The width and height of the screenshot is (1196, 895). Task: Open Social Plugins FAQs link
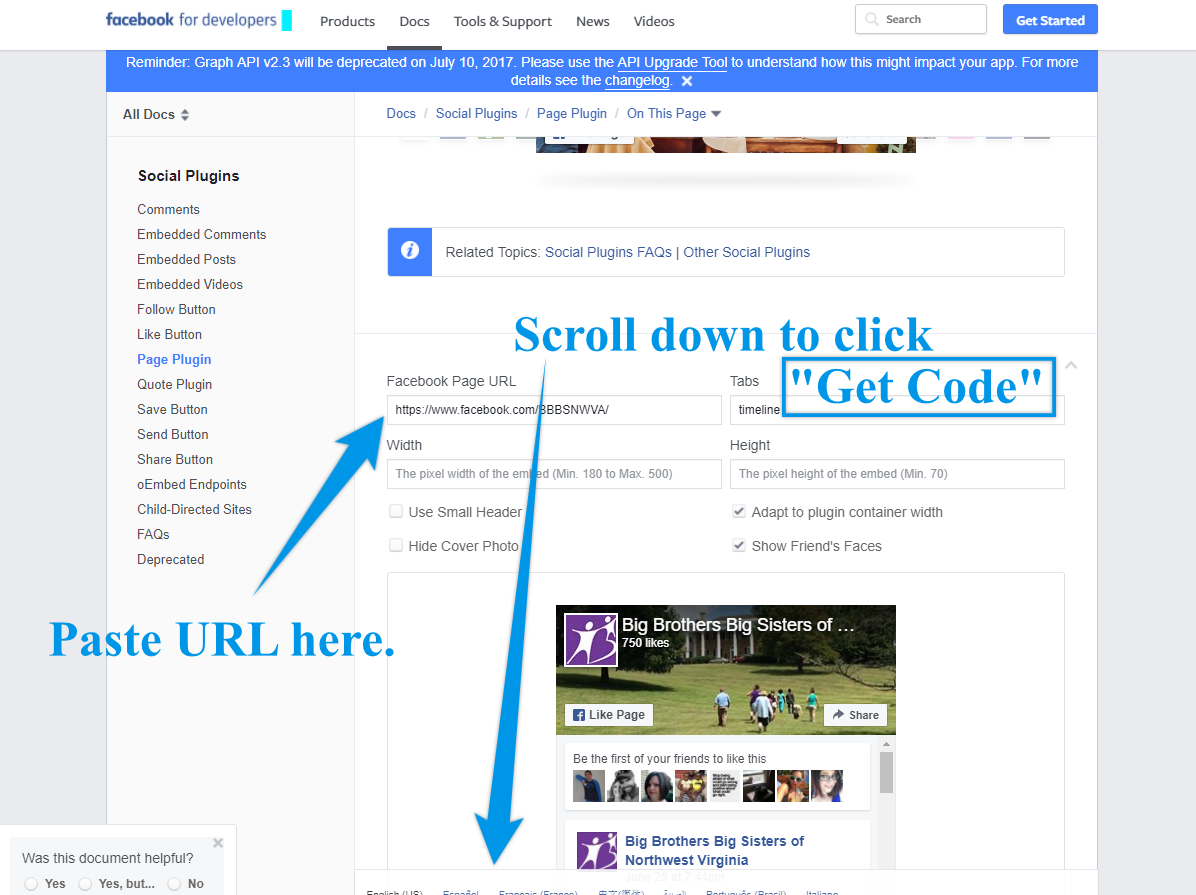608,252
